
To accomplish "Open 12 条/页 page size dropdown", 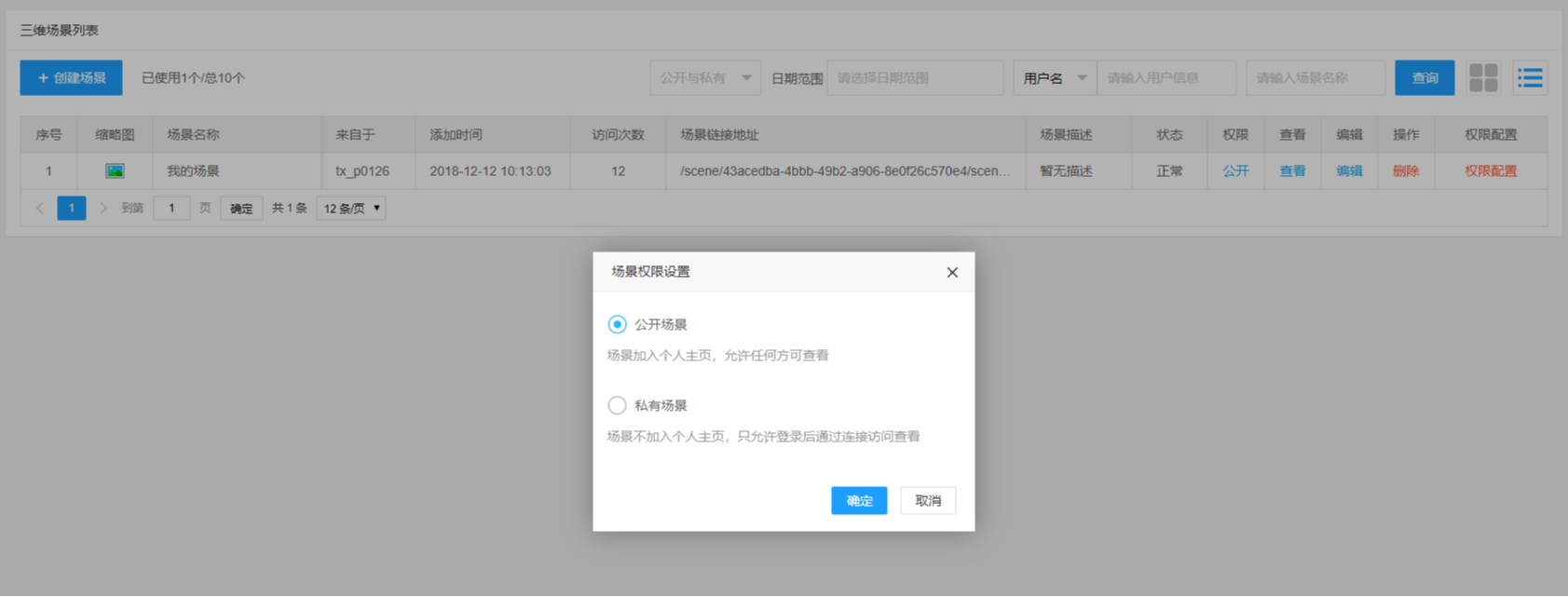I will point(351,209).
